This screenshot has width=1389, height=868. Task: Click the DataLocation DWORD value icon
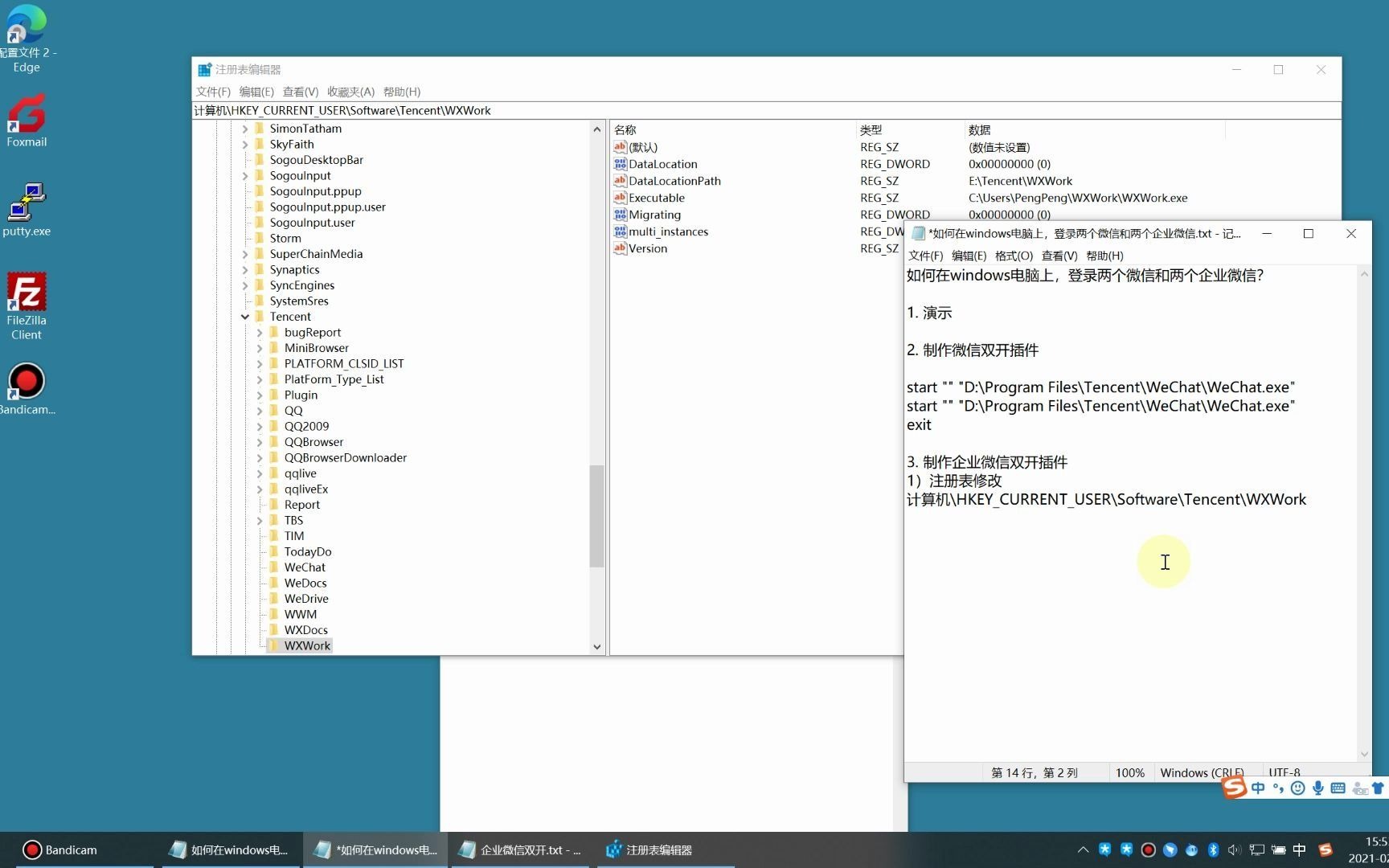[x=620, y=164]
